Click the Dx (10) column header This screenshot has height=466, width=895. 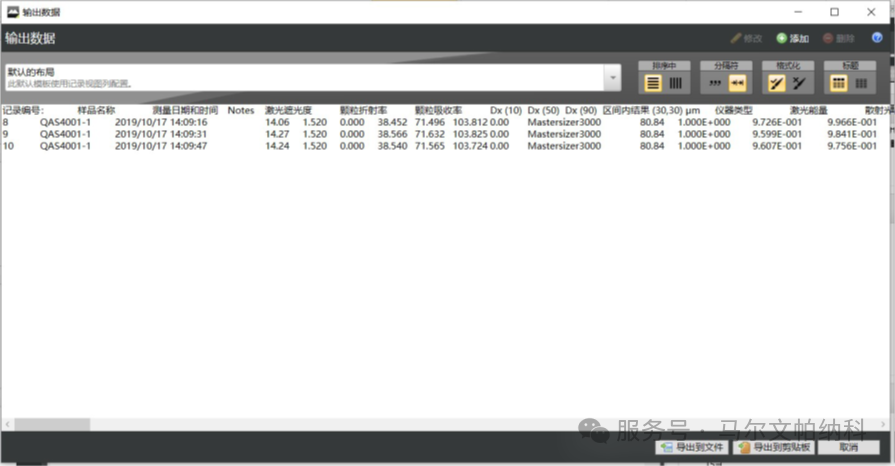pos(506,110)
